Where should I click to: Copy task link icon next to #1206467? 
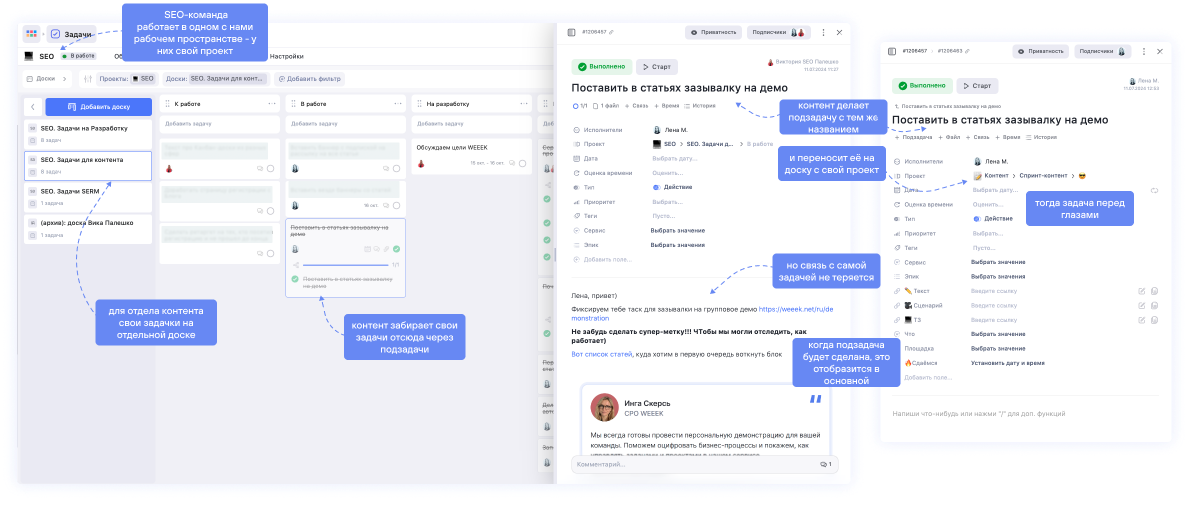click(612, 33)
